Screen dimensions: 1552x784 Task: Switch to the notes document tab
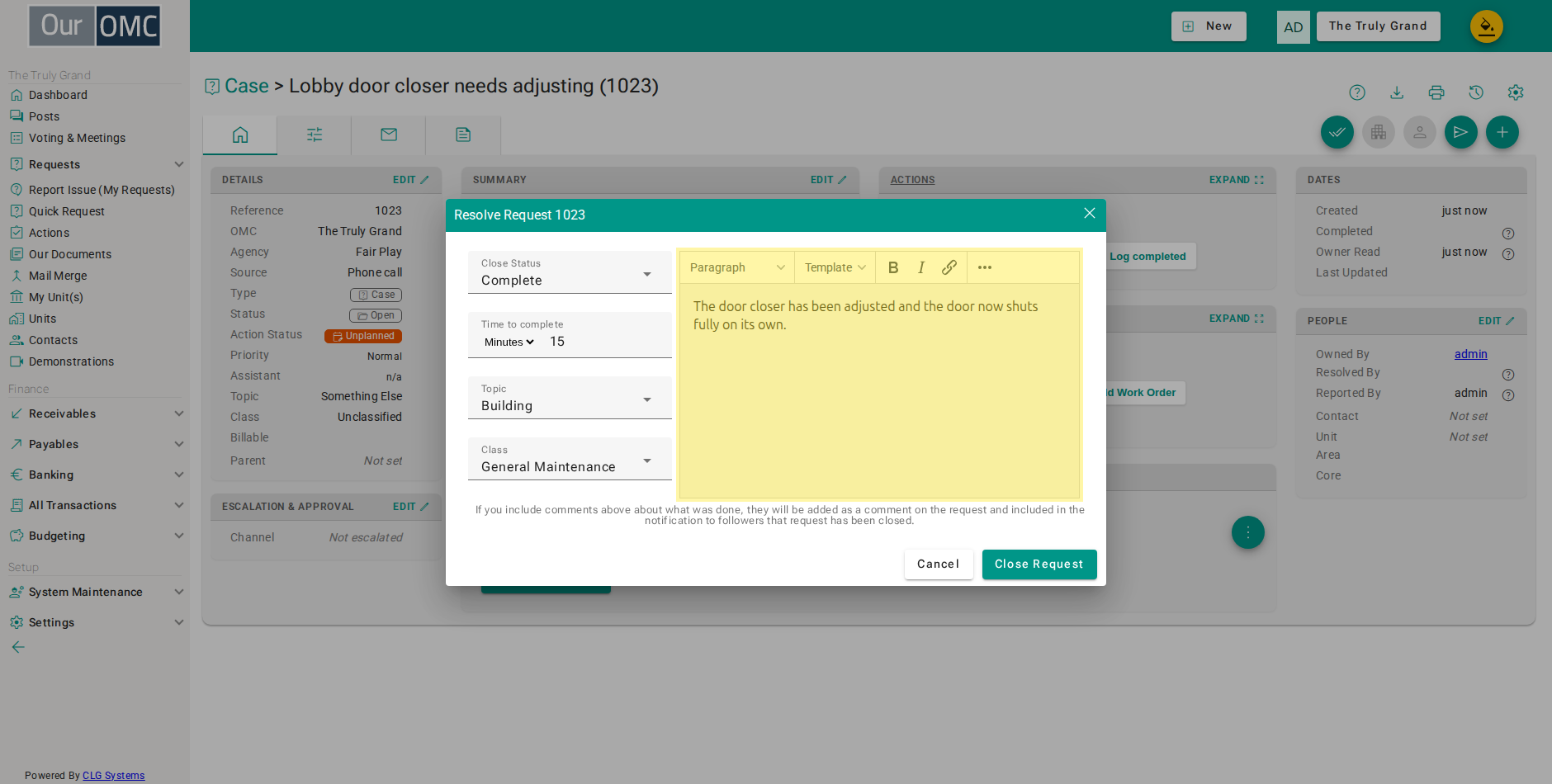[463, 135]
